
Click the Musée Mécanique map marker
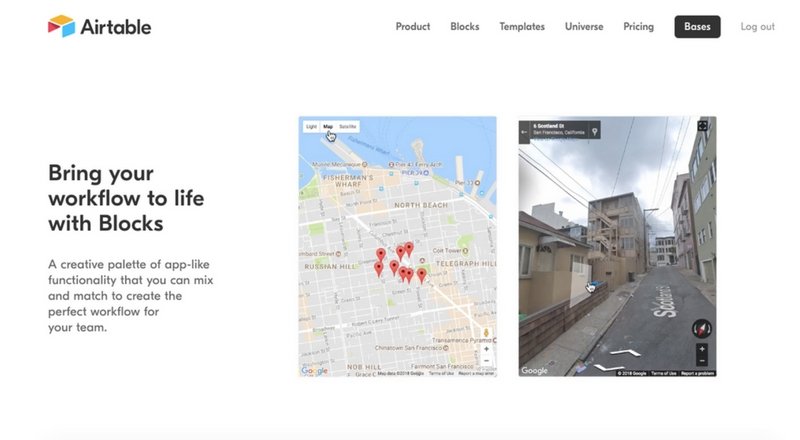pos(364,165)
